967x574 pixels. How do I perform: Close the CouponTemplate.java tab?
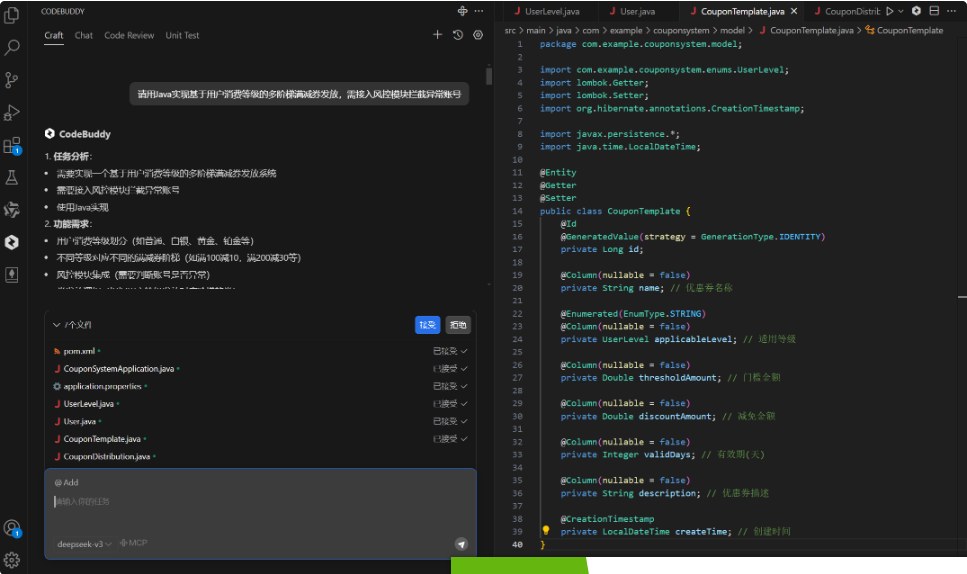[x=794, y=11]
